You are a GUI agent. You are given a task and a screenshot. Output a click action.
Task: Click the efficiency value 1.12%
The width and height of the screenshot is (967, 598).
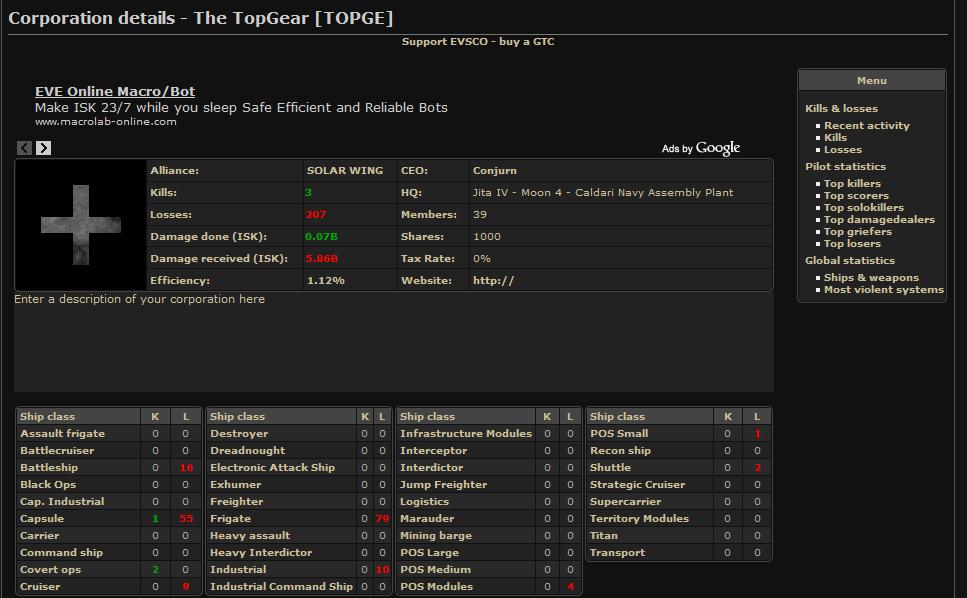pyautogui.click(x=325, y=281)
